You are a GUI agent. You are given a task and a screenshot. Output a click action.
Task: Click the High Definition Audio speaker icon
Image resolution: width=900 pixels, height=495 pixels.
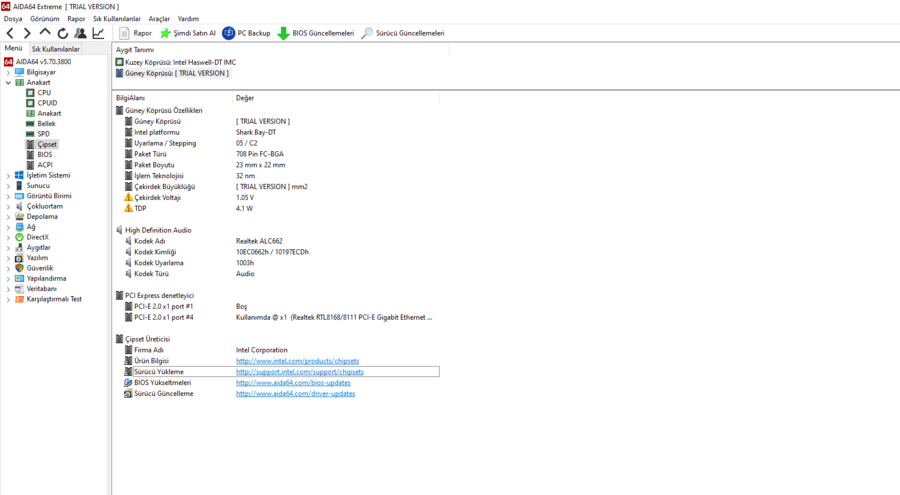[119, 230]
